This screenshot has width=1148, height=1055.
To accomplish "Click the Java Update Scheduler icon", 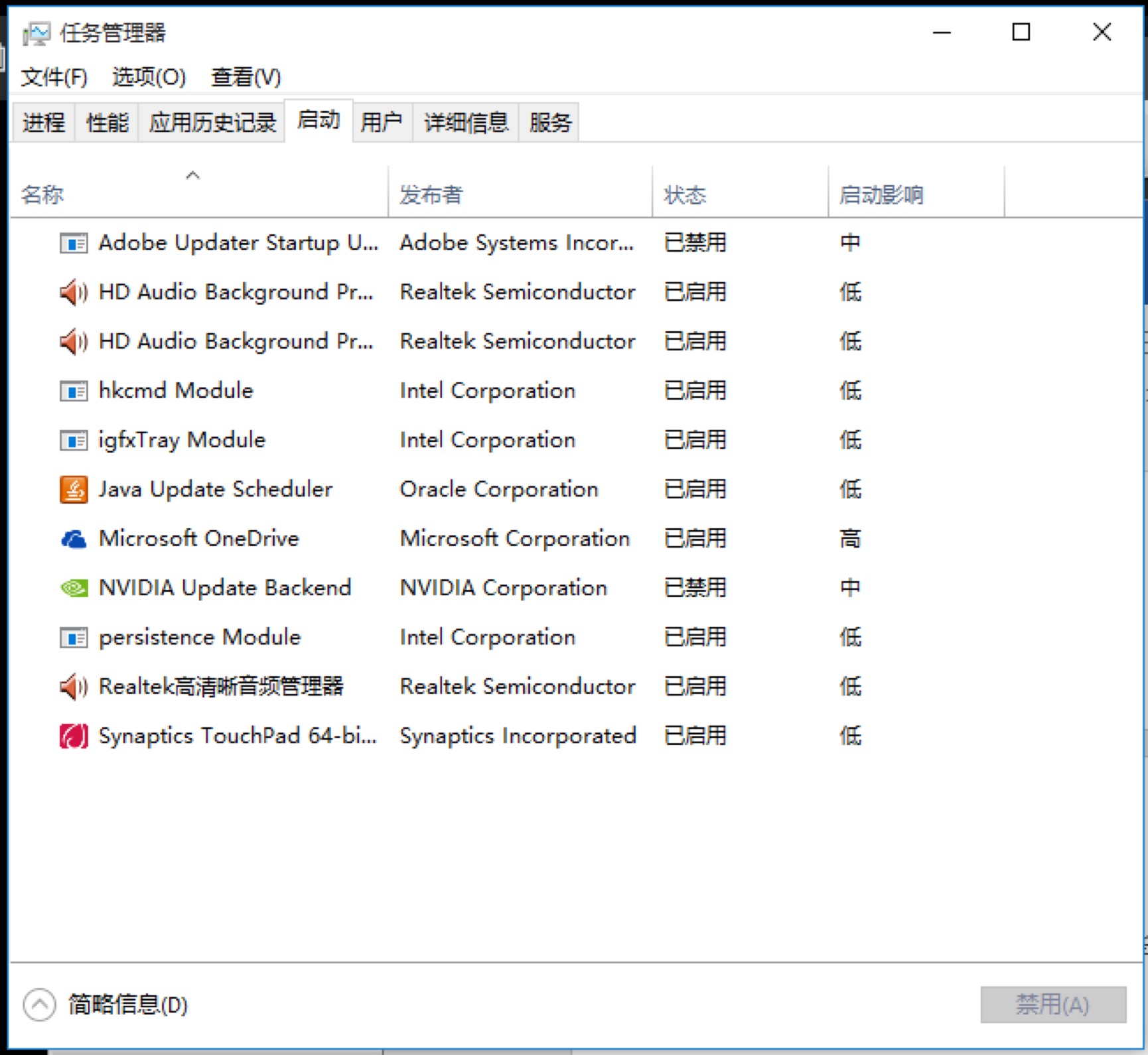I will pyautogui.click(x=74, y=490).
